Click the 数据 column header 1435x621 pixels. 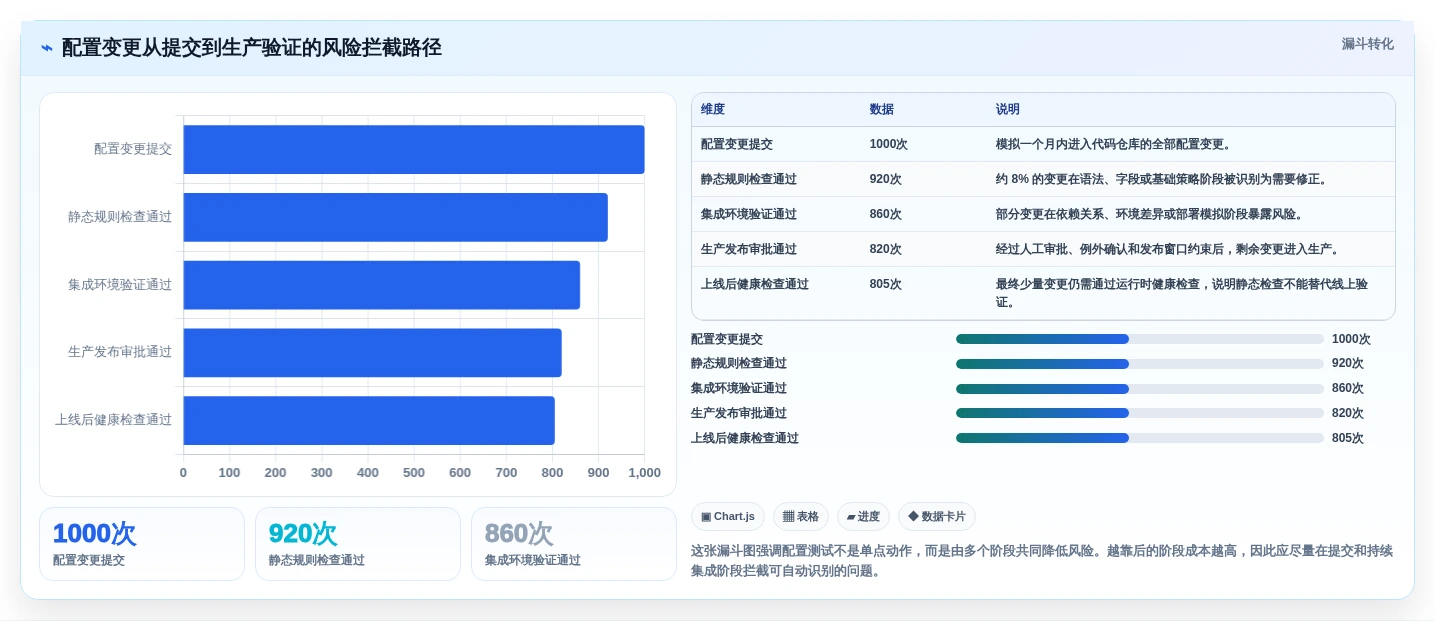pos(882,109)
